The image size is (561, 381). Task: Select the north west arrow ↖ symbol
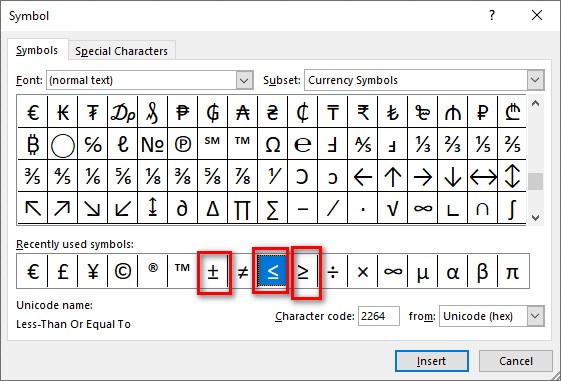(33, 207)
